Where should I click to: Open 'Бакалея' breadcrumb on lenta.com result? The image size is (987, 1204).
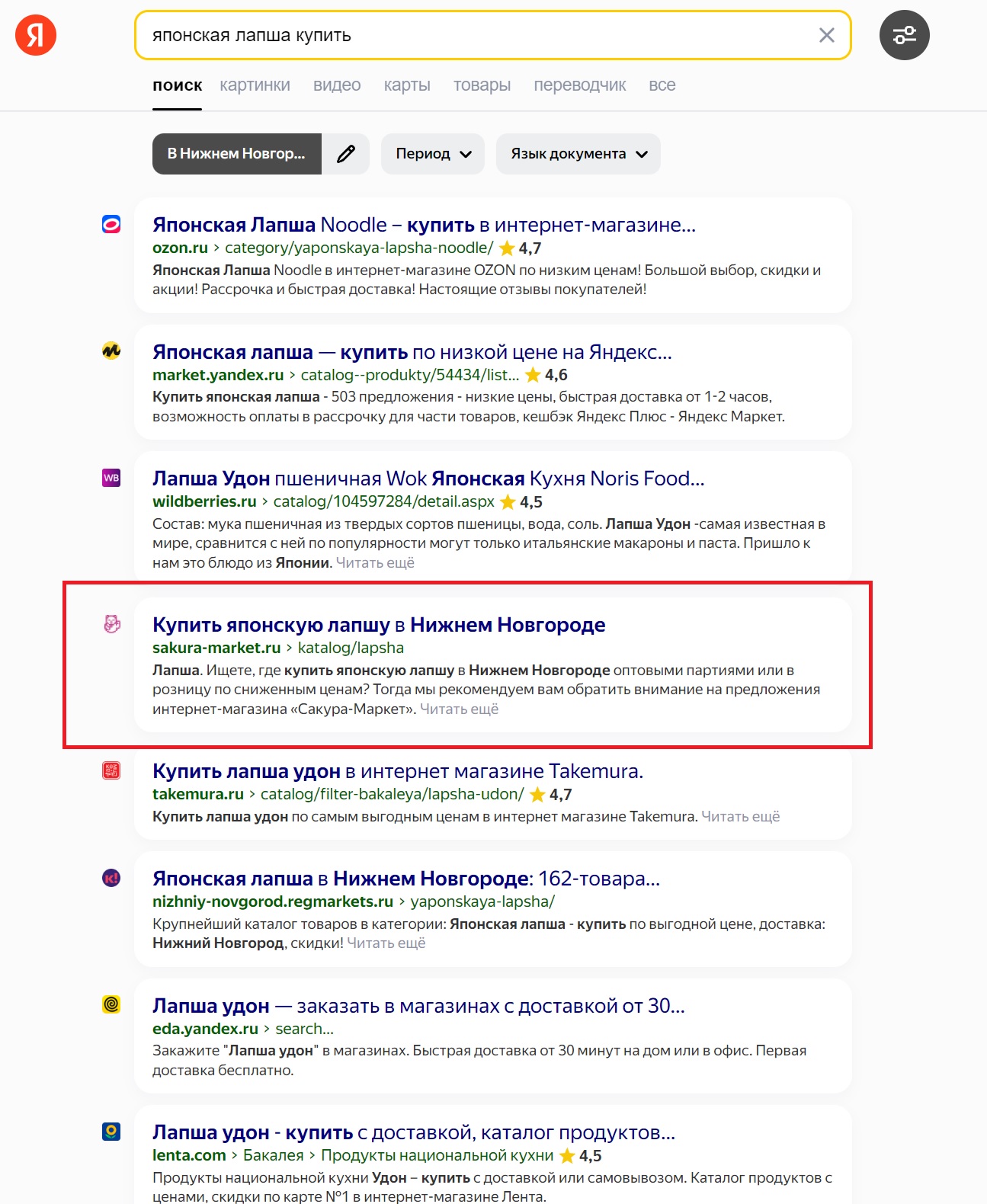point(273,1155)
